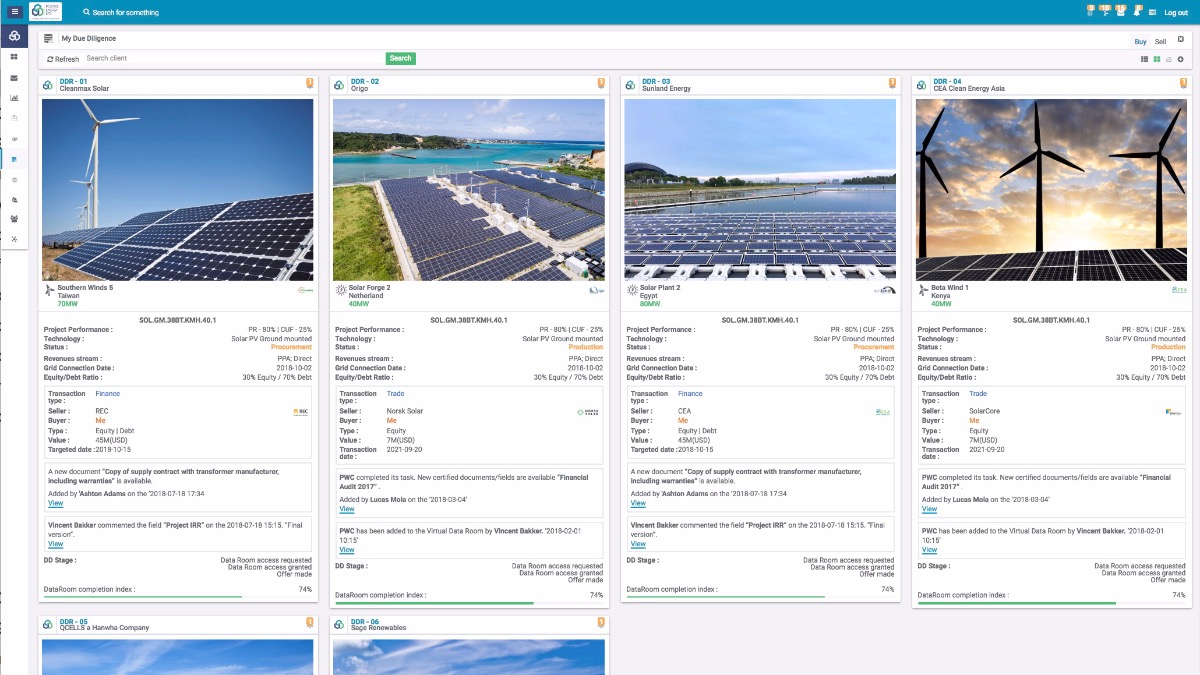
Task: Click the orange badge on the DDR - 04 card
Action: point(1183,83)
